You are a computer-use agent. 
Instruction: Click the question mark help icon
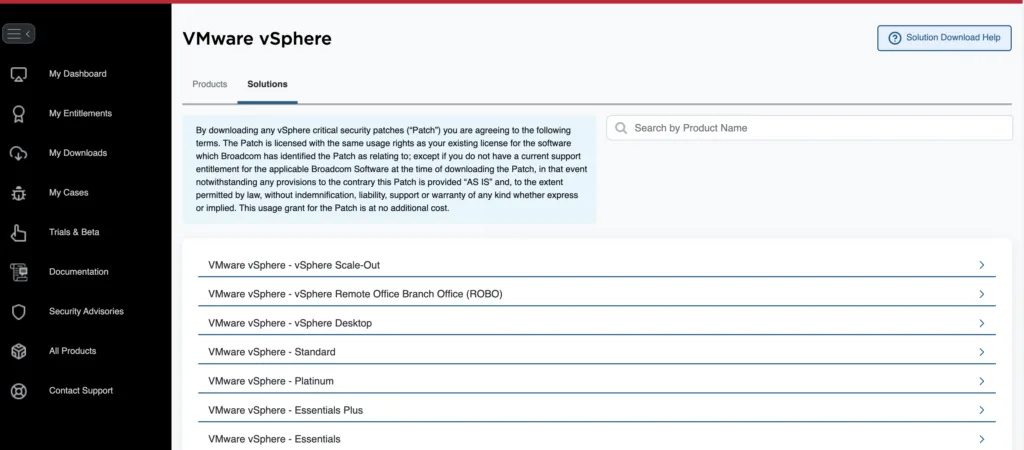click(895, 38)
